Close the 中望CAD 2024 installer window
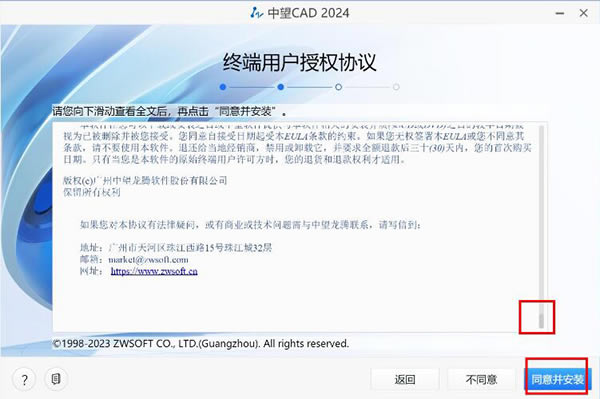 click(x=584, y=13)
